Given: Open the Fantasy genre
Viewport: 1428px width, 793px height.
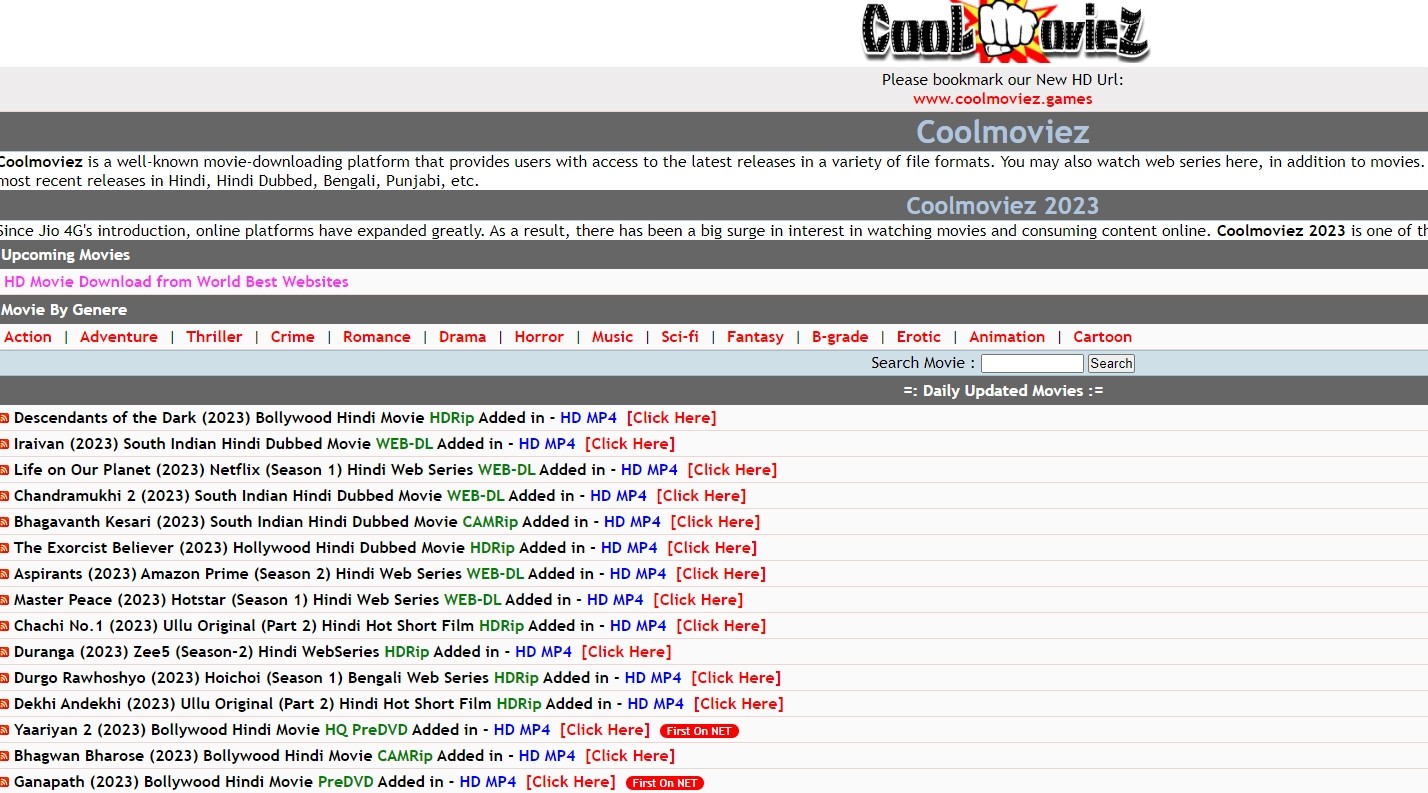Looking at the screenshot, I should pos(755,337).
